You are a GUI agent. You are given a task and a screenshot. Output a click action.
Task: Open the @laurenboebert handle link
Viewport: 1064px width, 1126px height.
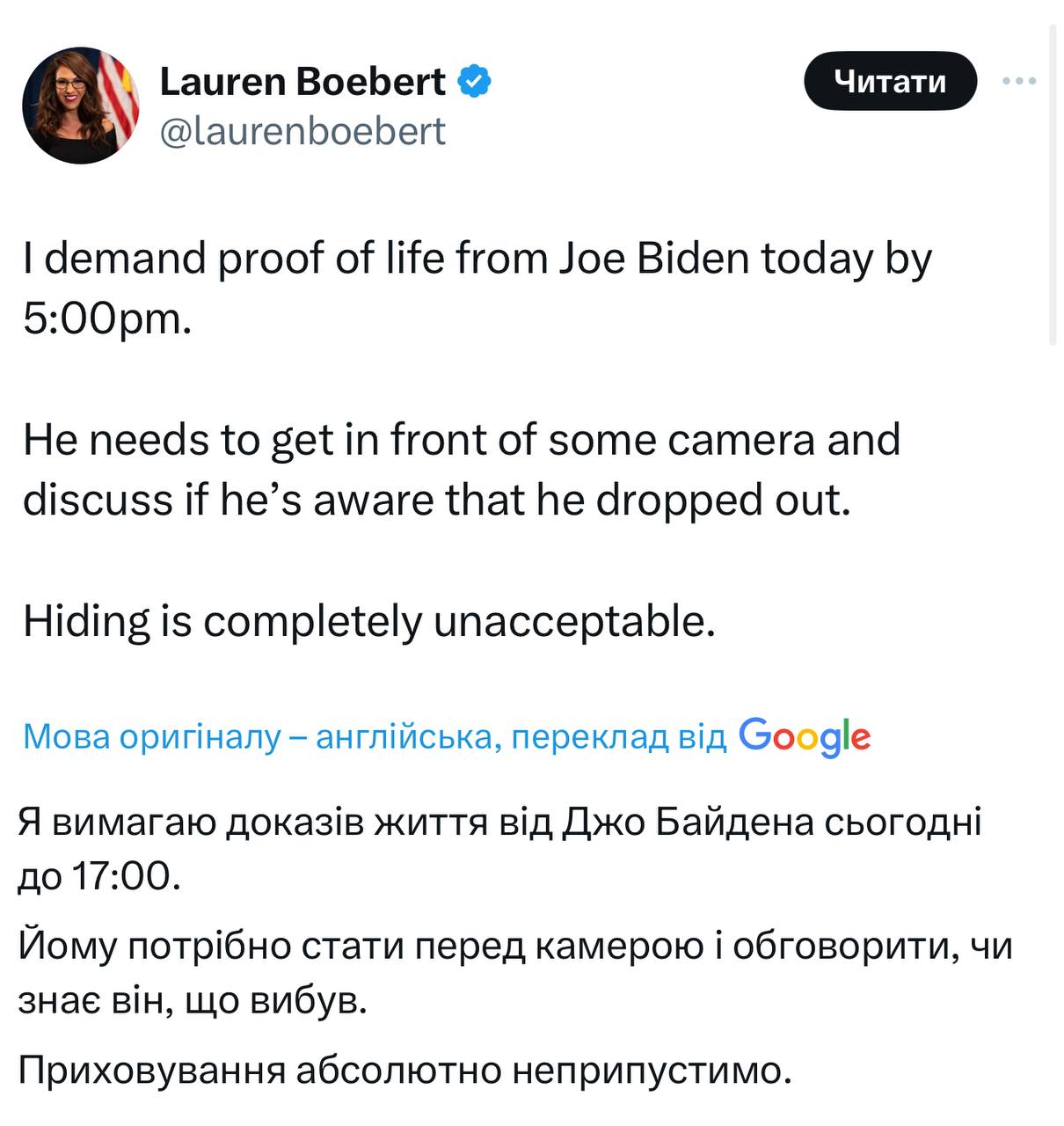[302, 131]
